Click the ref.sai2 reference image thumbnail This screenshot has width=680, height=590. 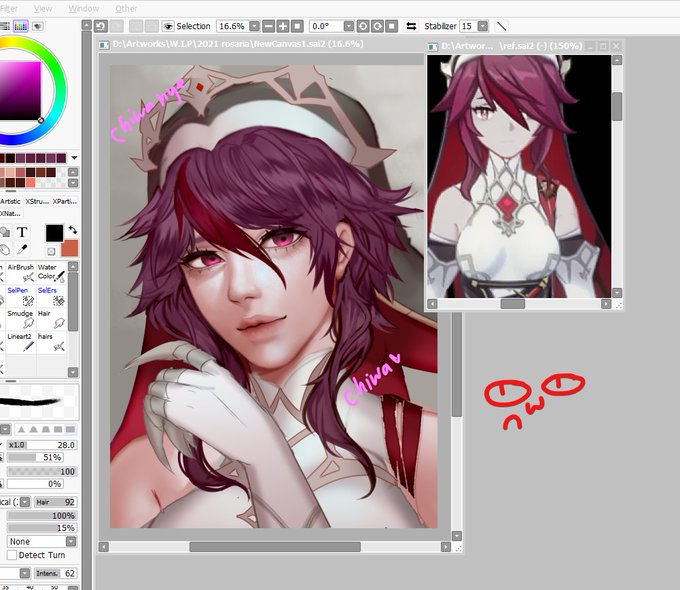pyautogui.click(x=519, y=176)
